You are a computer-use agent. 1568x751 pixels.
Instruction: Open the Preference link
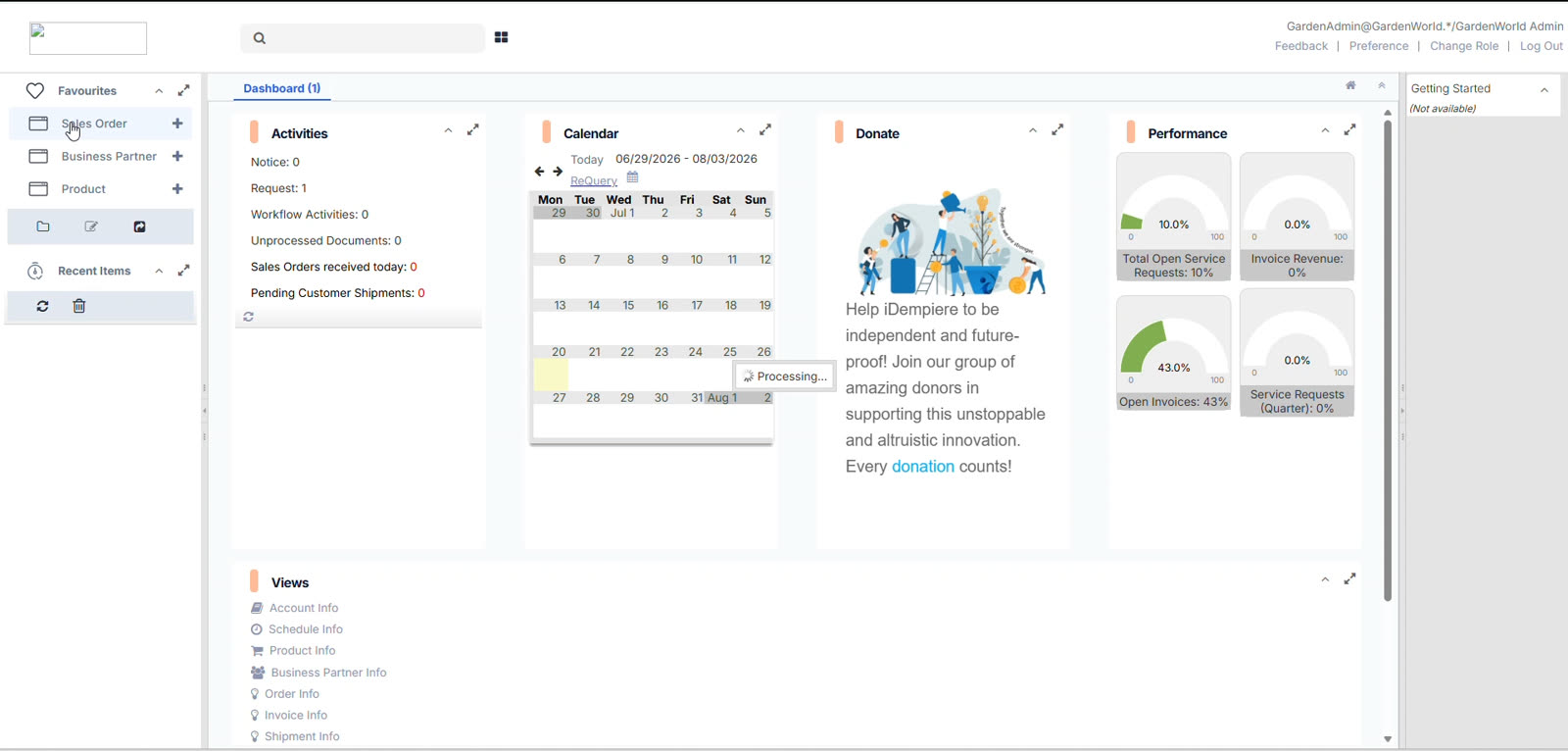point(1379,46)
